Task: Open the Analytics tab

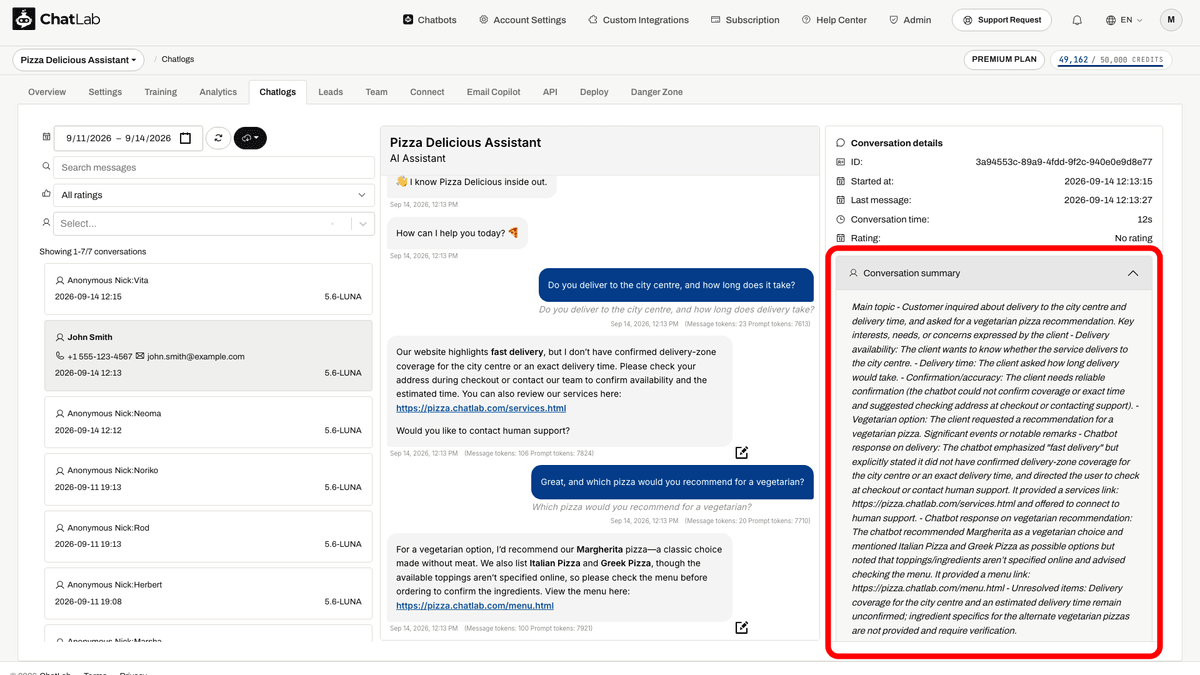Action: [x=218, y=92]
